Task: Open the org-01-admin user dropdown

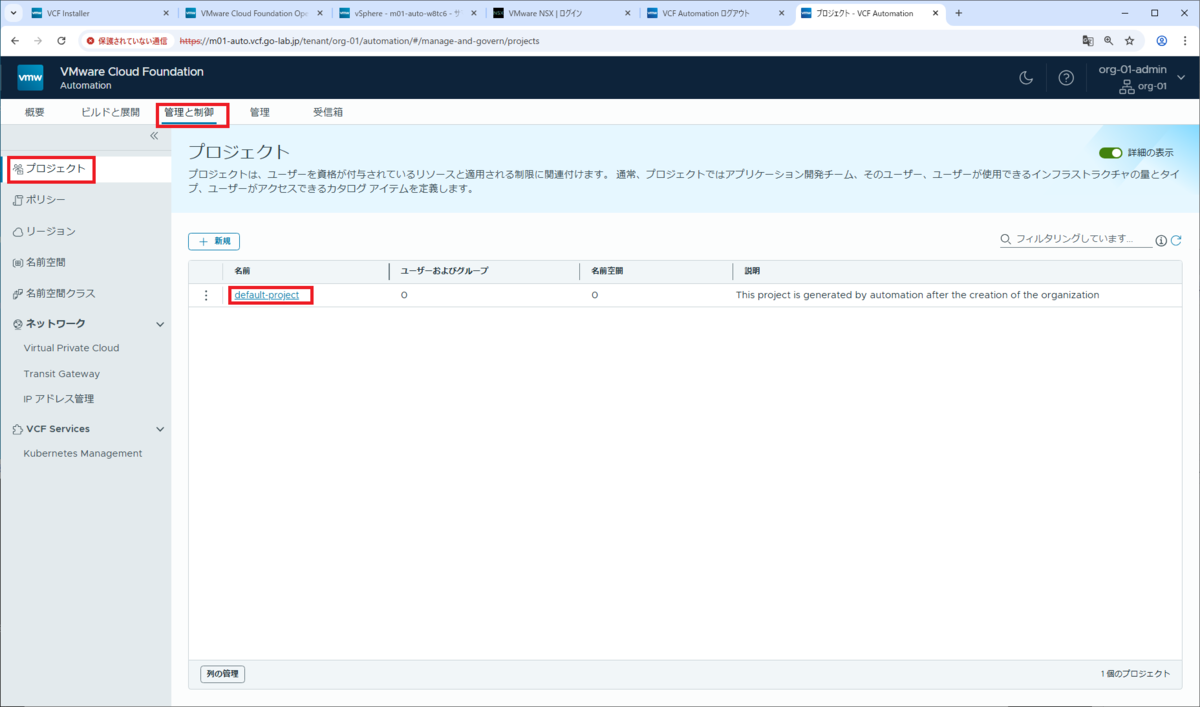Action: coord(1140,77)
